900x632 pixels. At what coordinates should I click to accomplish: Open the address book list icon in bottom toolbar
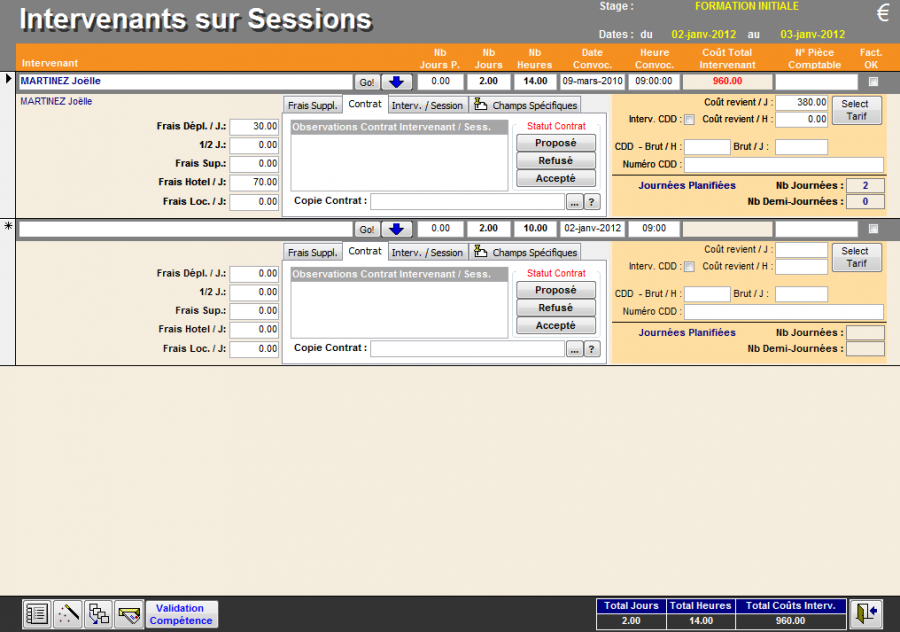[x=37, y=614]
